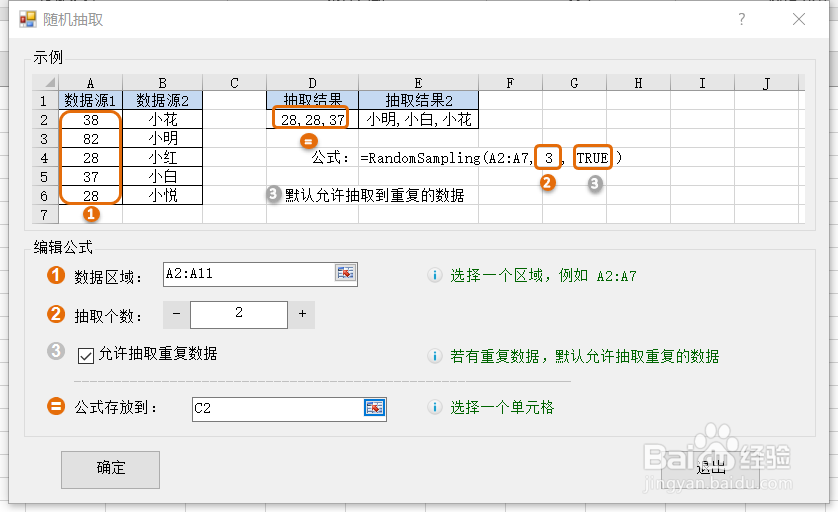Click the info icon beside 选择一个区域 hint
This screenshot has height=512, width=838.
[434, 275]
